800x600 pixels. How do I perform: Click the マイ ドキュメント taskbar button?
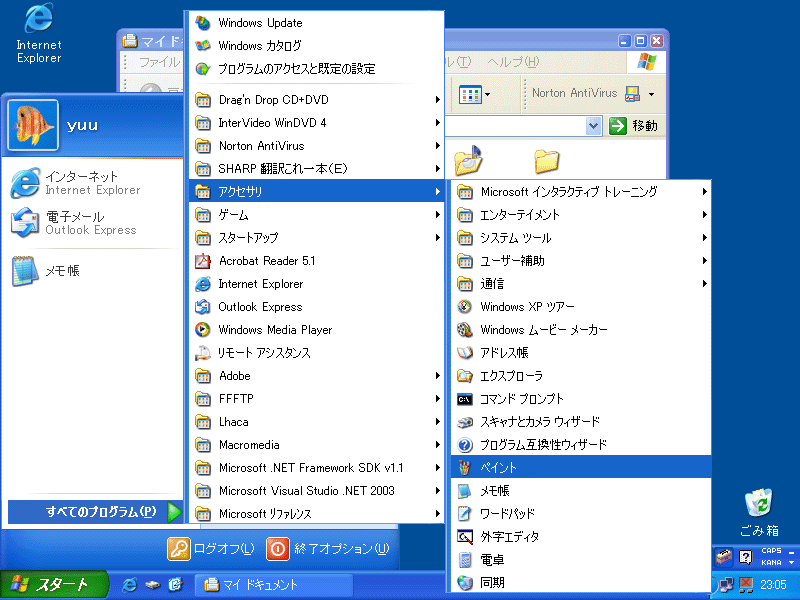(x=274, y=585)
